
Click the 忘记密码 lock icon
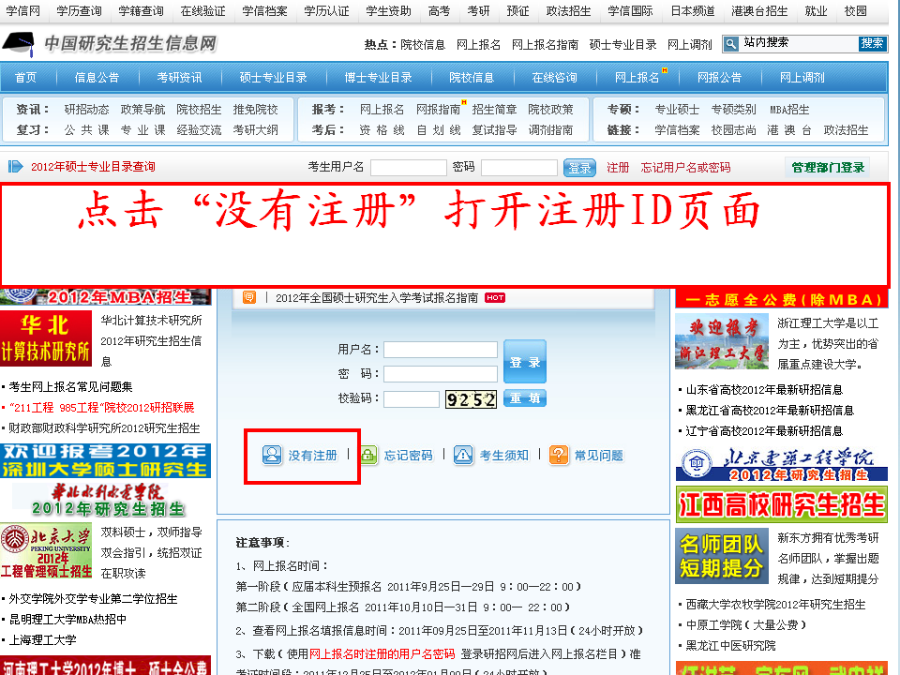click(368, 455)
